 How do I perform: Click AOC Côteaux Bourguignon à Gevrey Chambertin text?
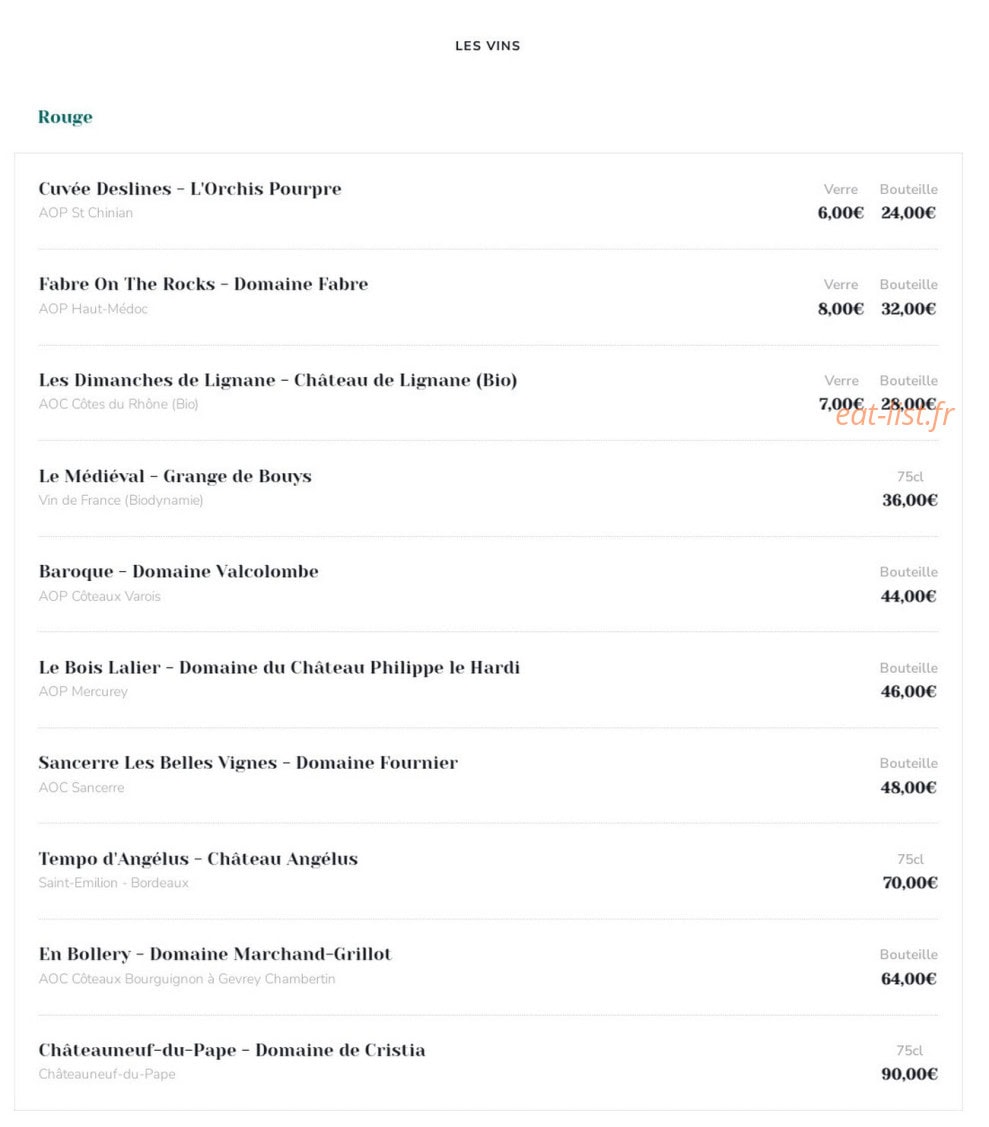click(187, 980)
